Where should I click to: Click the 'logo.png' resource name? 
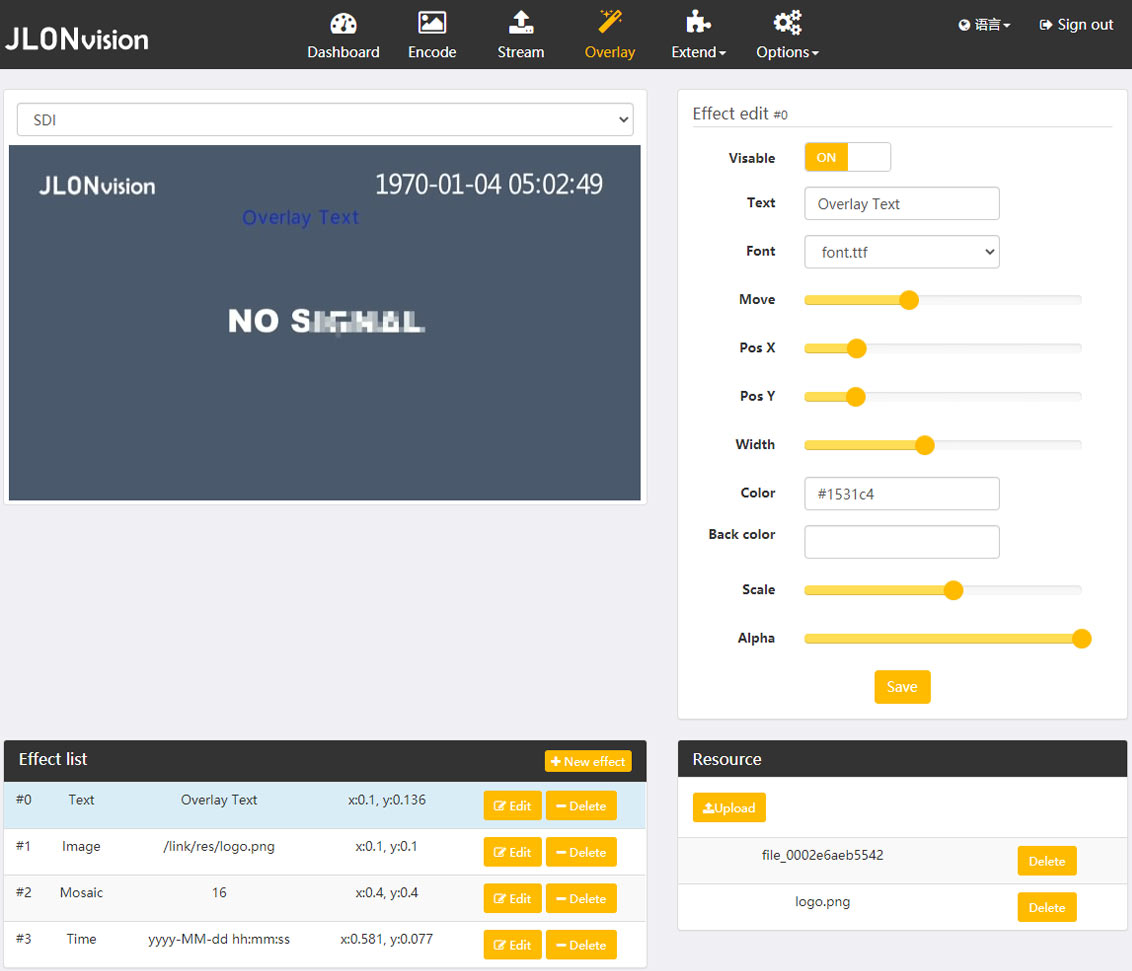(x=822, y=902)
